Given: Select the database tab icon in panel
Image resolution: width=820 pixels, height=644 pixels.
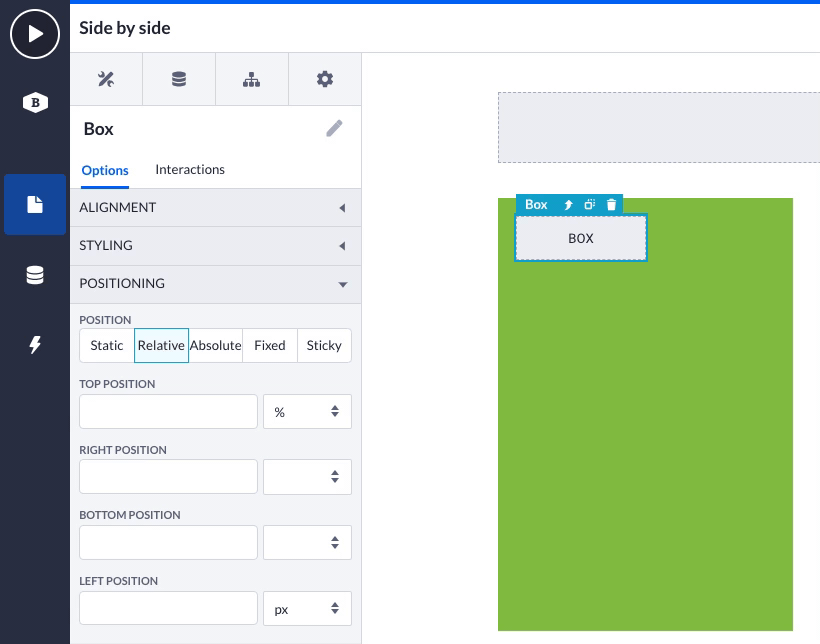Looking at the screenshot, I should tap(179, 80).
